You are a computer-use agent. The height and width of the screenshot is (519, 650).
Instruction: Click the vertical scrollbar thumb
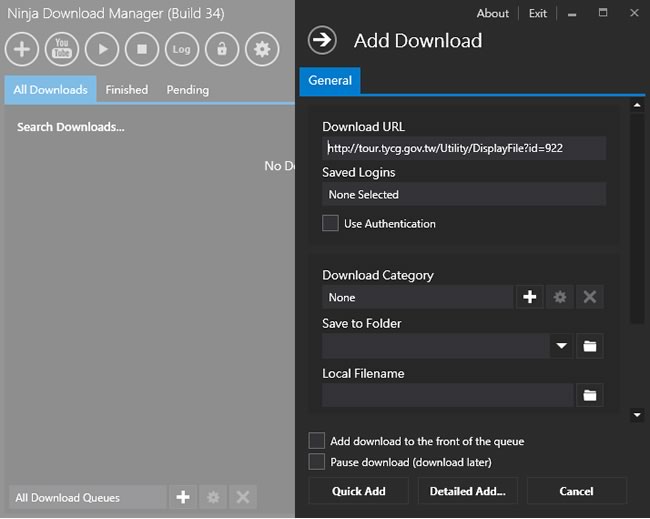[x=637, y=219]
